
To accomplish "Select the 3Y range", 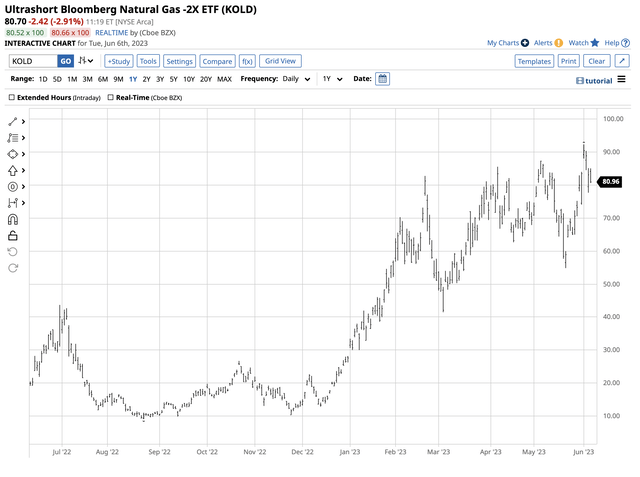I will click(x=160, y=79).
